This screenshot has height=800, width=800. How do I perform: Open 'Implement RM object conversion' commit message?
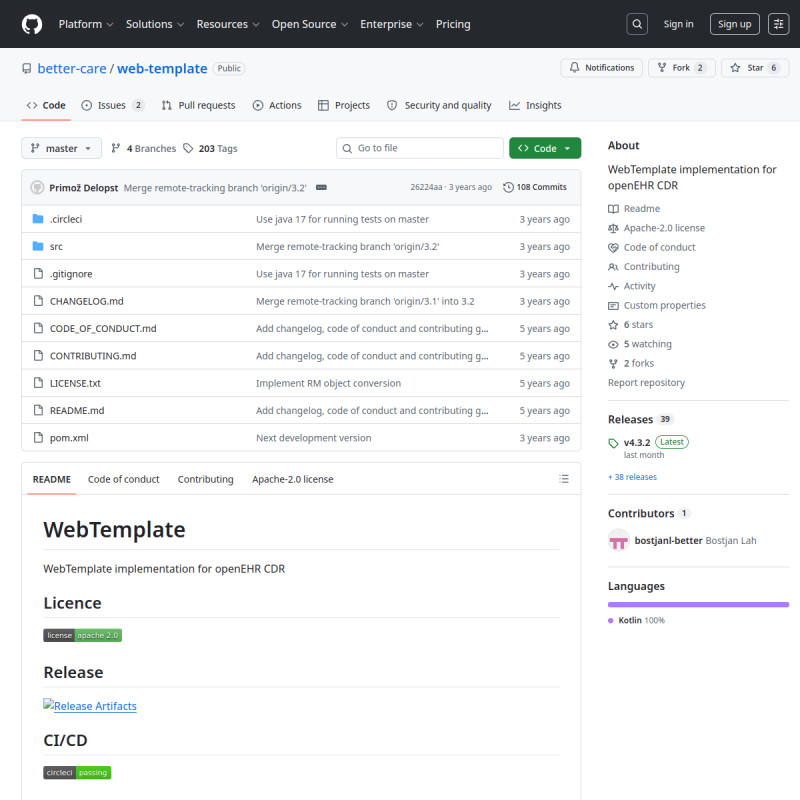pos(329,383)
